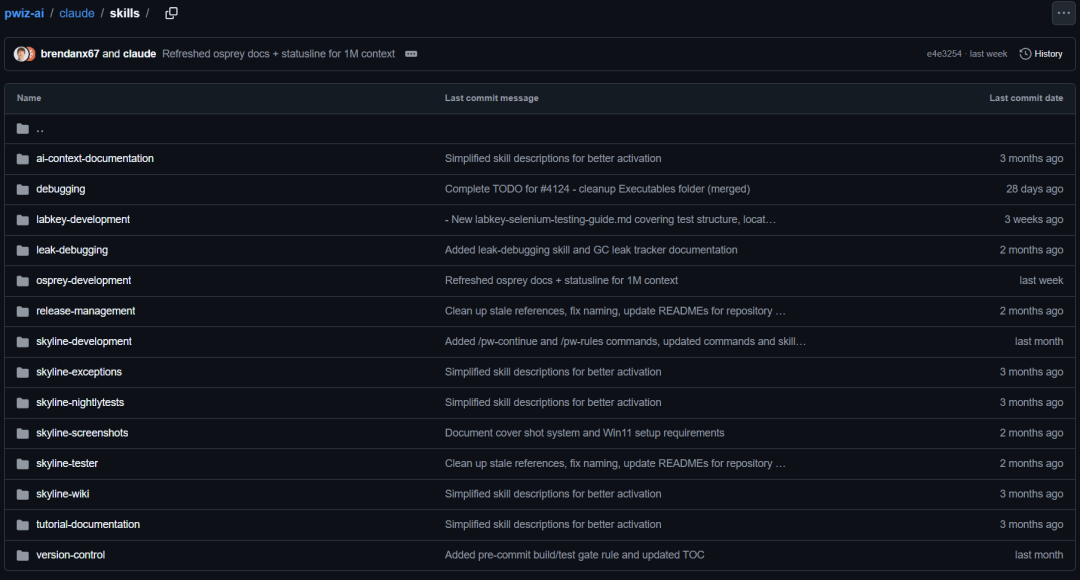Screen dimensions: 1080x580
Task: Open skyline-wiki row's commit message
Action: [553, 494]
